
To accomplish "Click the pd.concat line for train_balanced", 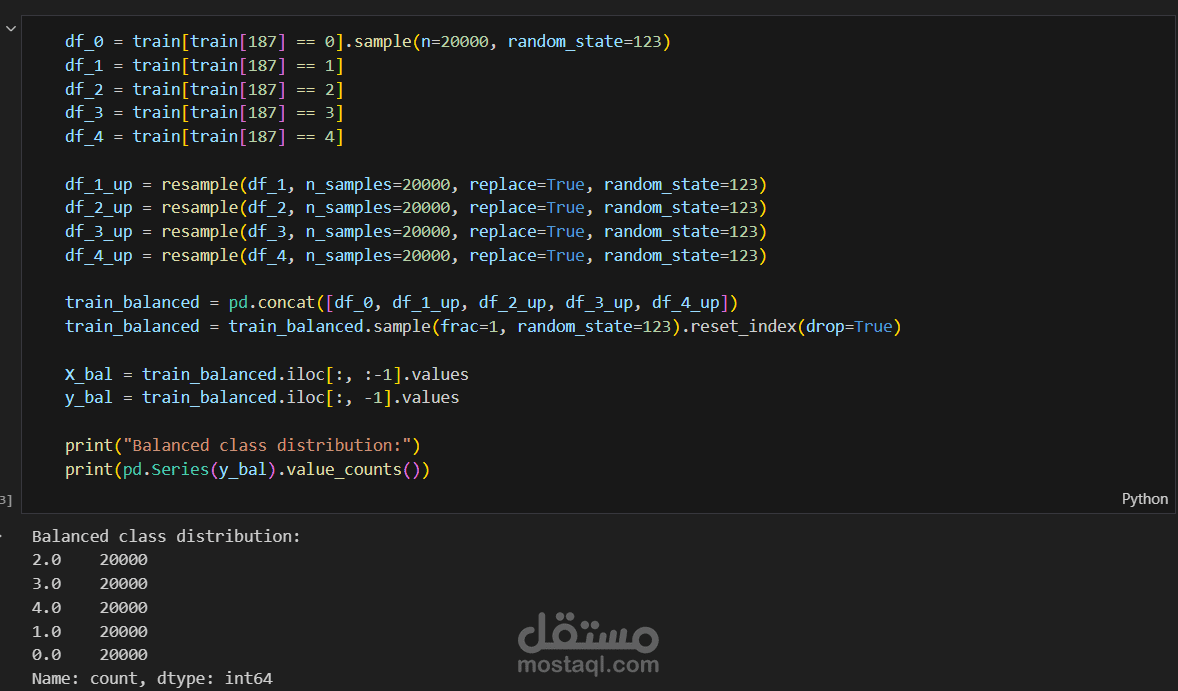I will [x=401, y=303].
